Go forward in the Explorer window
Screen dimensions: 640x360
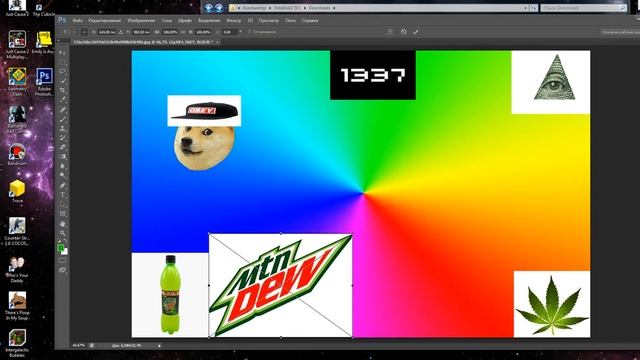[x=220, y=7]
